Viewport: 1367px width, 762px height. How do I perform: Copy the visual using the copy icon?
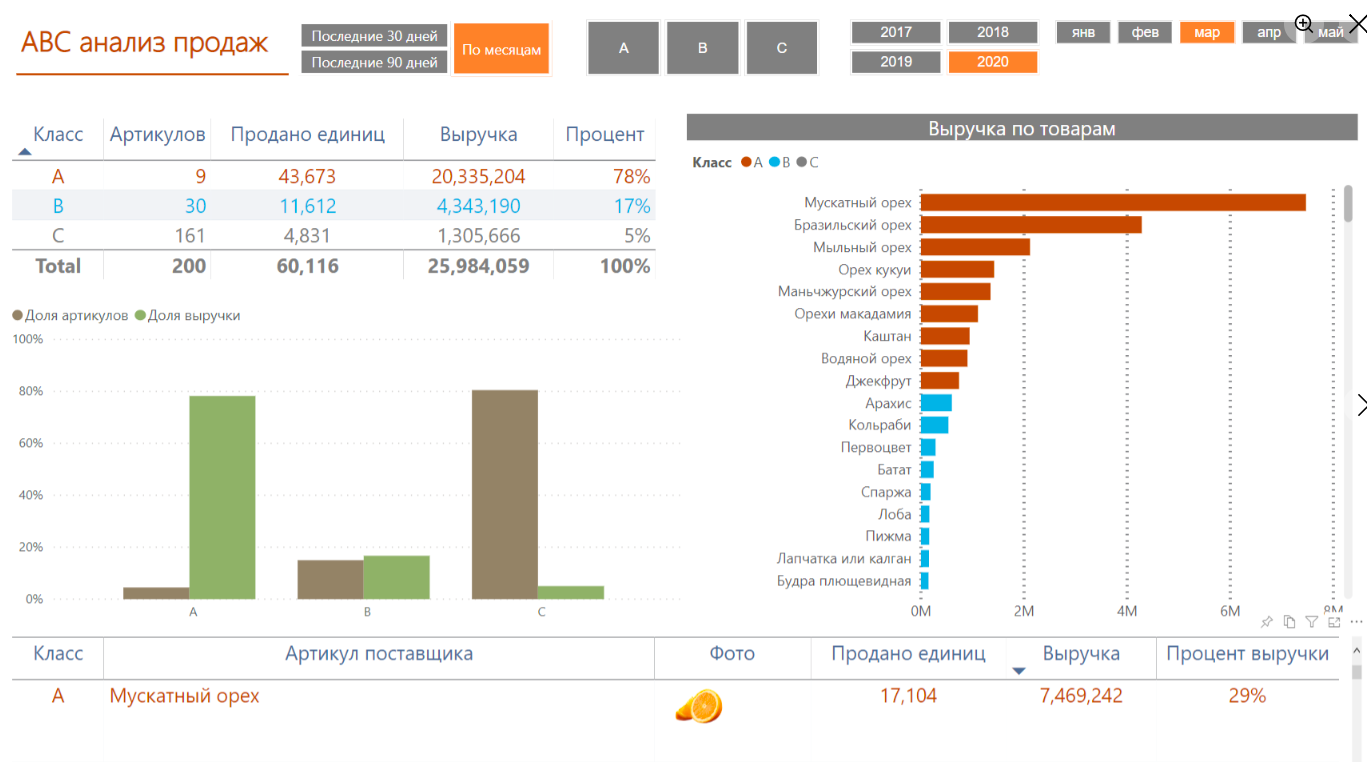point(1289,622)
